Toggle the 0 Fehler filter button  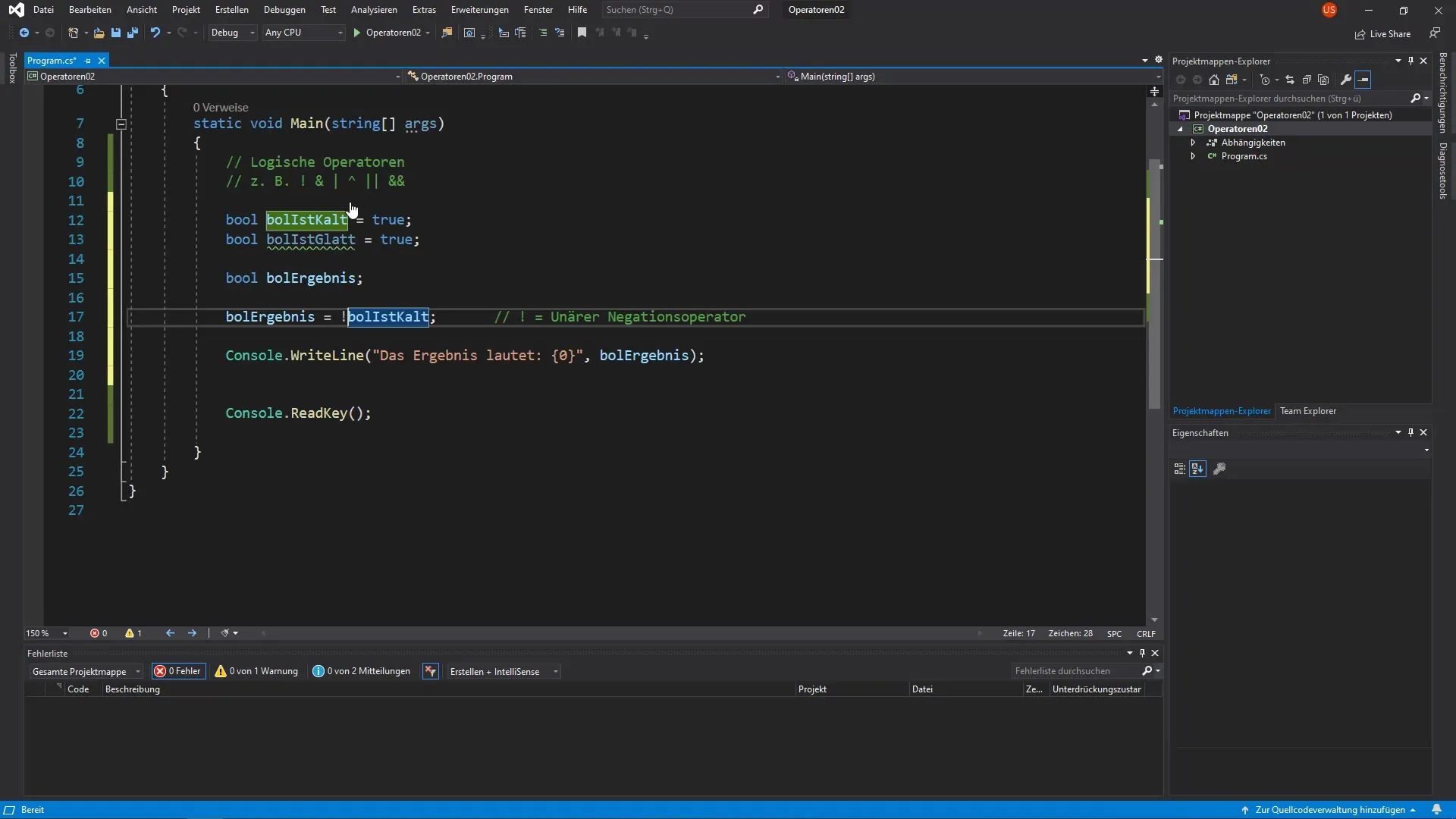coord(178,671)
